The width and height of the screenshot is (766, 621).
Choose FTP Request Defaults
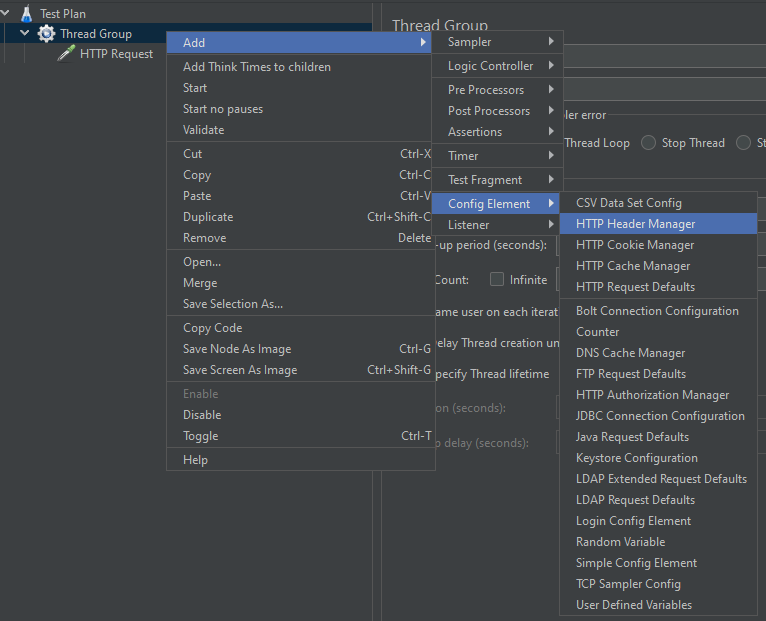658,374
